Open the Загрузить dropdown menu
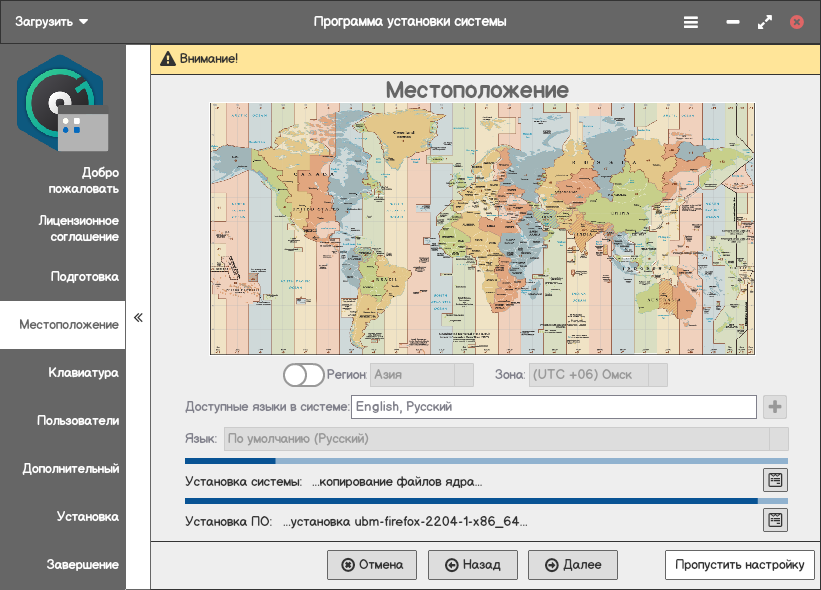 coord(51,22)
